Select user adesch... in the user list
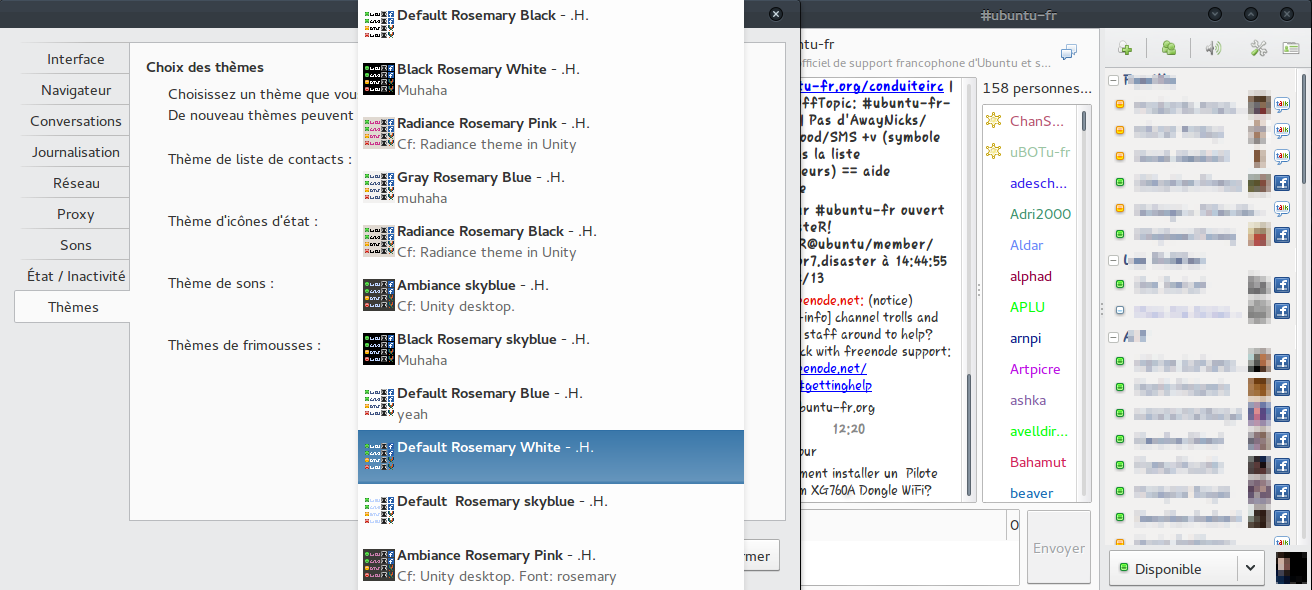Screen dimensions: 1312x590 click(x=1039, y=183)
